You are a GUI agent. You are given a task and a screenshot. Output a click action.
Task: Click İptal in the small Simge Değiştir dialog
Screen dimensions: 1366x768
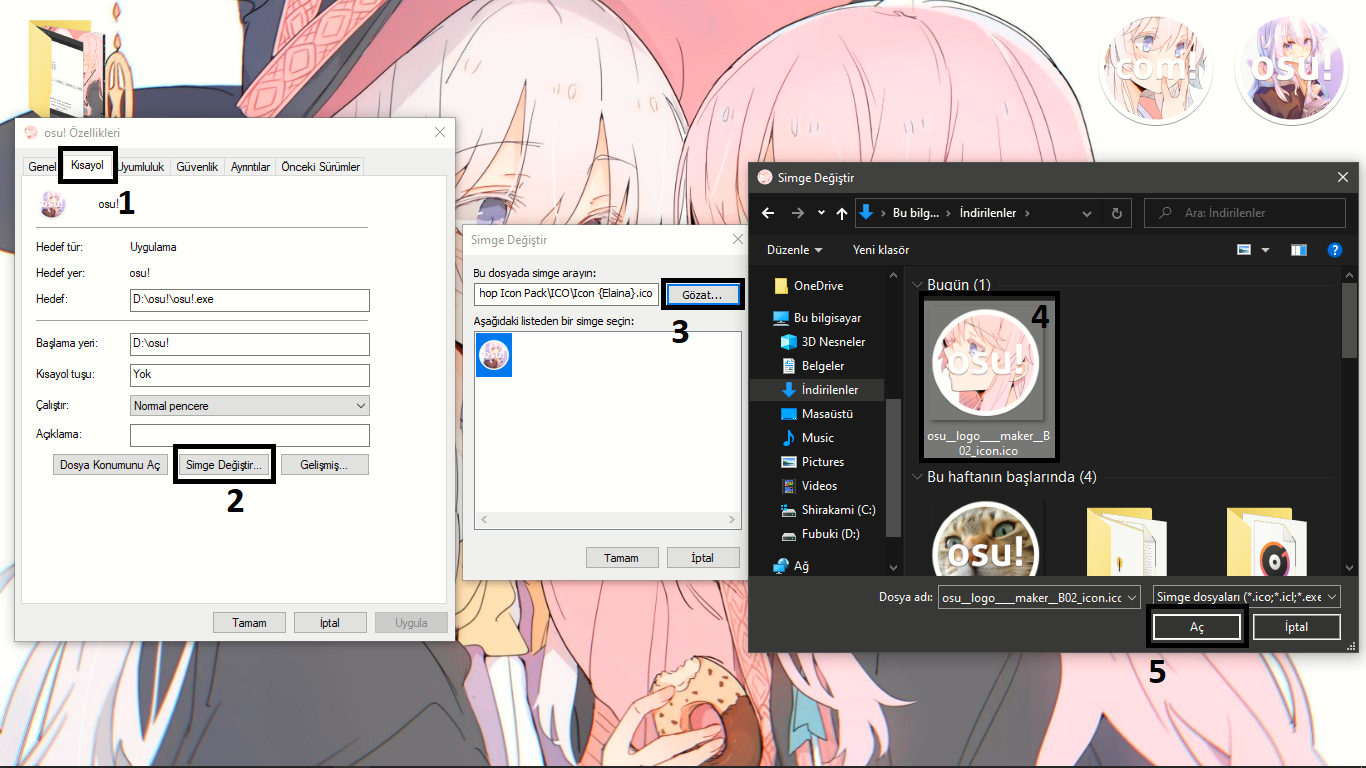click(x=703, y=558)
